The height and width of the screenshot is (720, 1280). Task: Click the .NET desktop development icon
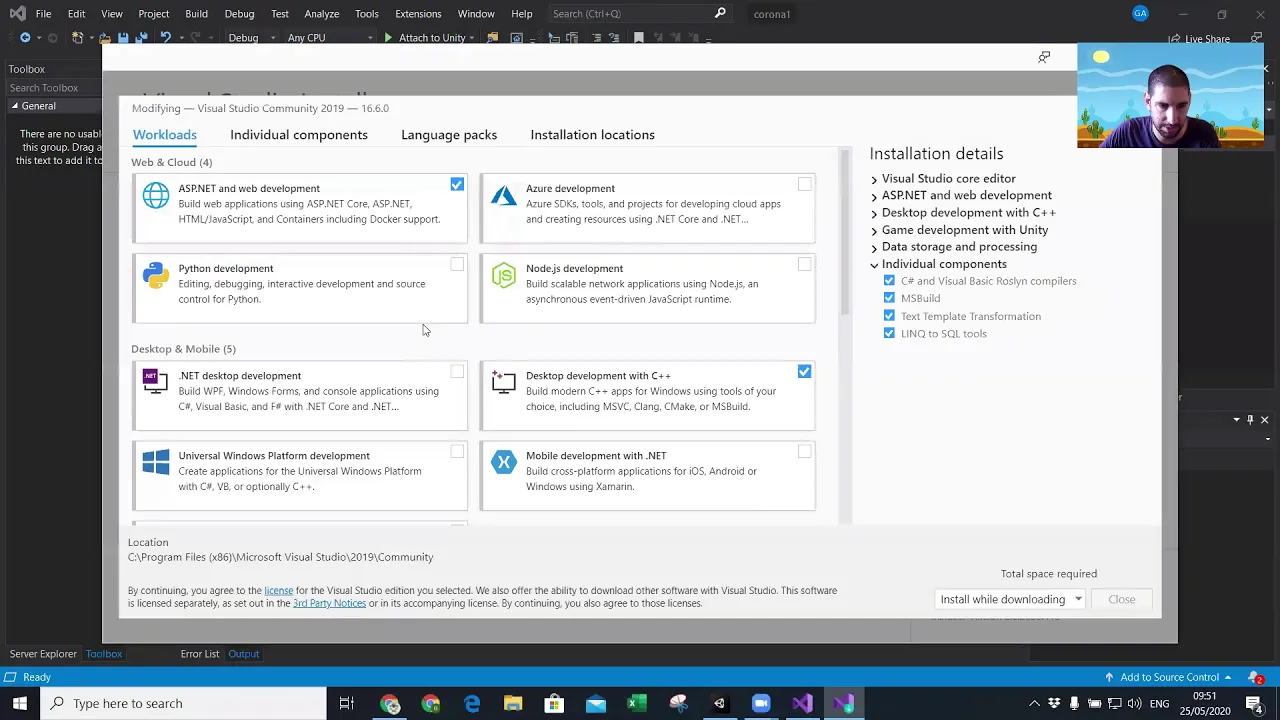(156, 382)
